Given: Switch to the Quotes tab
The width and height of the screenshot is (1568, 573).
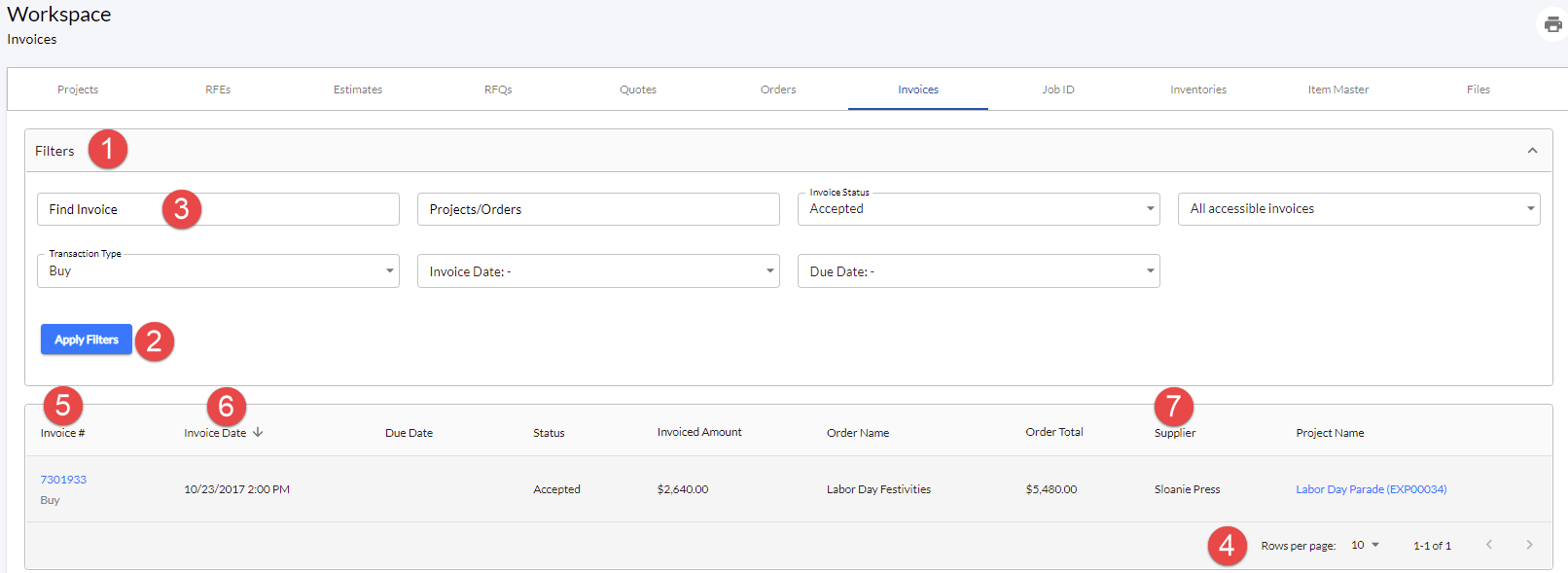Looking at the screenshot, I should 638,90.
